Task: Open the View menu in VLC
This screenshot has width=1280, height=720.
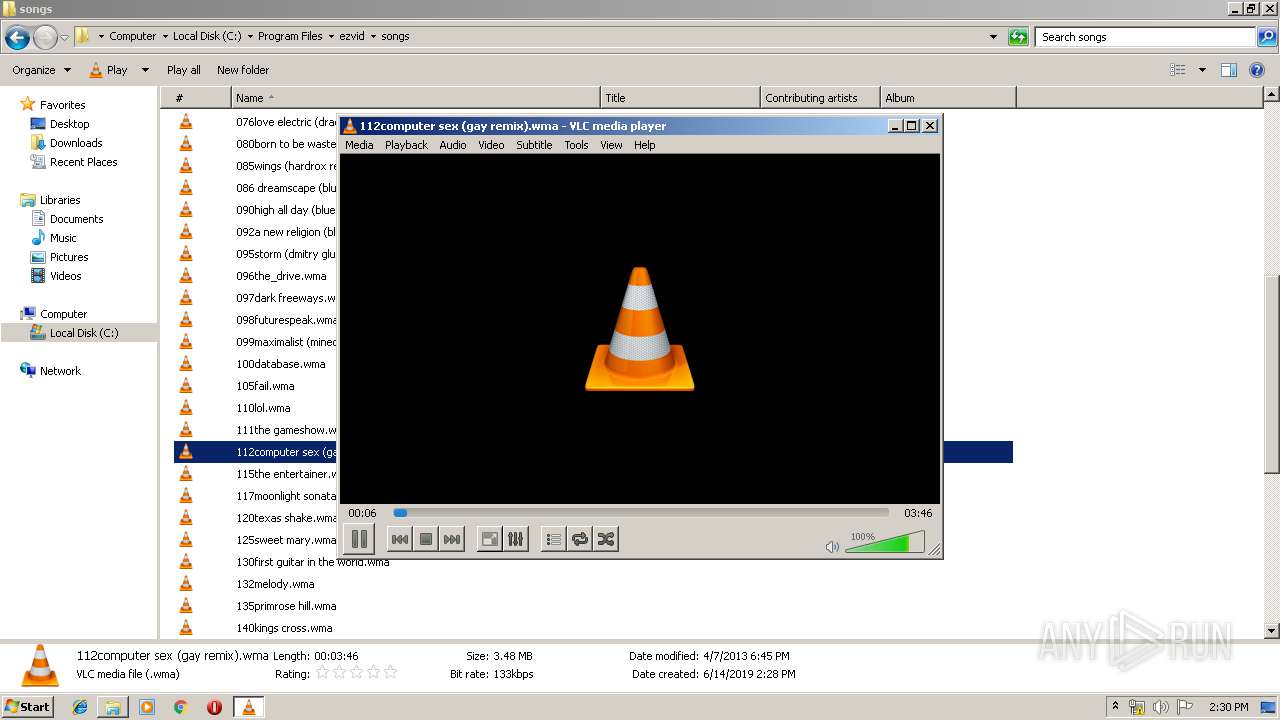Action: (x=611, y=145)
